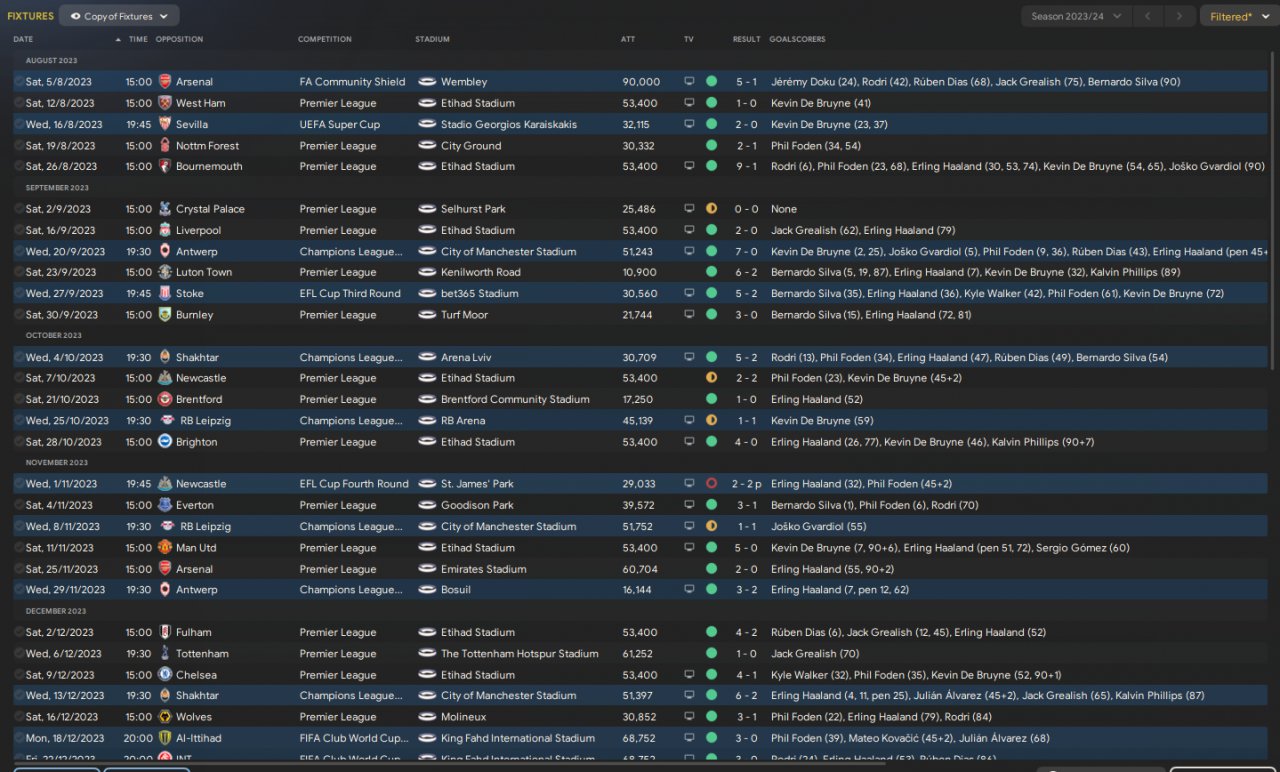Sort by the Att attendance column header
Screen dimensions: 1280x772
[x=628, y=40]
